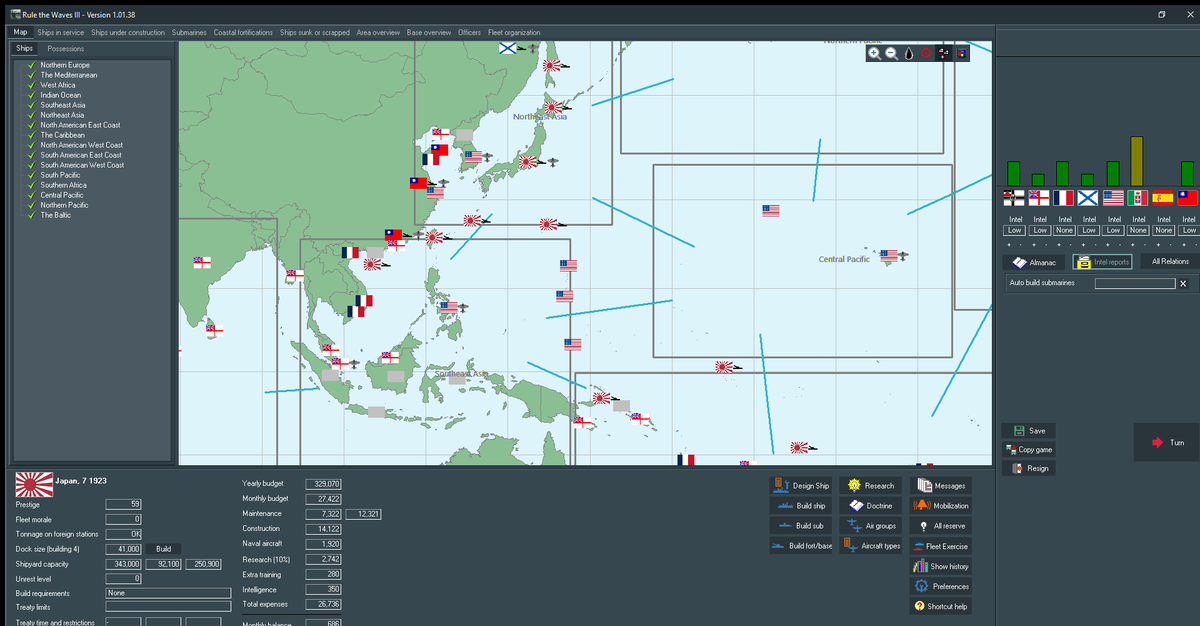The width and height of the screenshot is (1200, 626).
Task: Open the Almanac book
Action: pyautogui.click(x=1033, y=262)
